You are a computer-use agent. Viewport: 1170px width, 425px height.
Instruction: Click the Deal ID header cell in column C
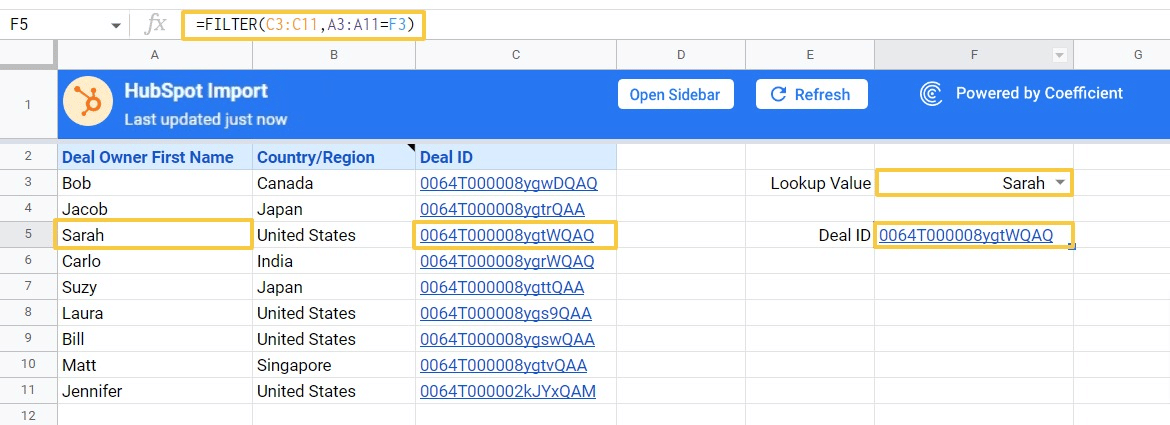(516, 157)
